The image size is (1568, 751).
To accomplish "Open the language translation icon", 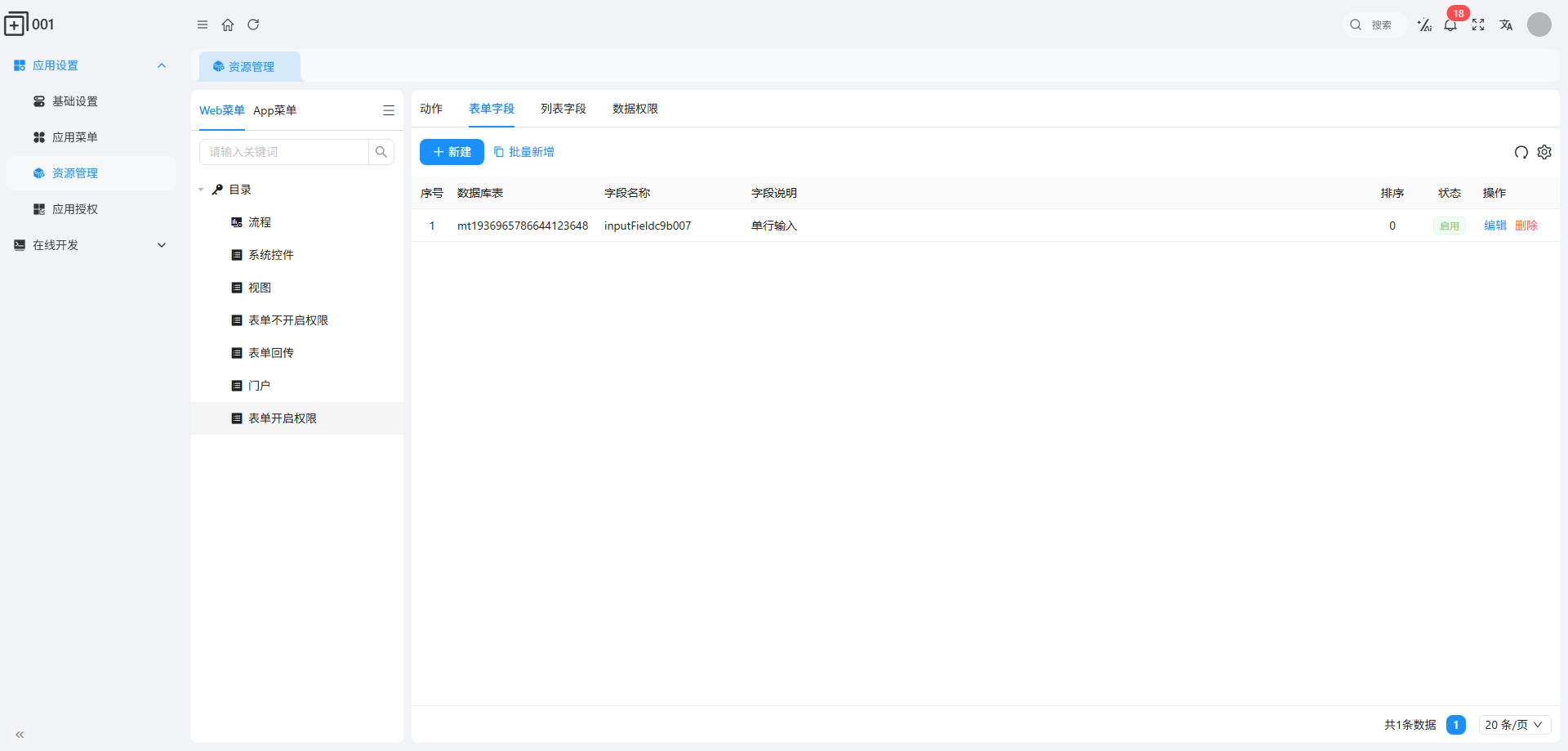I will [1506, 25].
